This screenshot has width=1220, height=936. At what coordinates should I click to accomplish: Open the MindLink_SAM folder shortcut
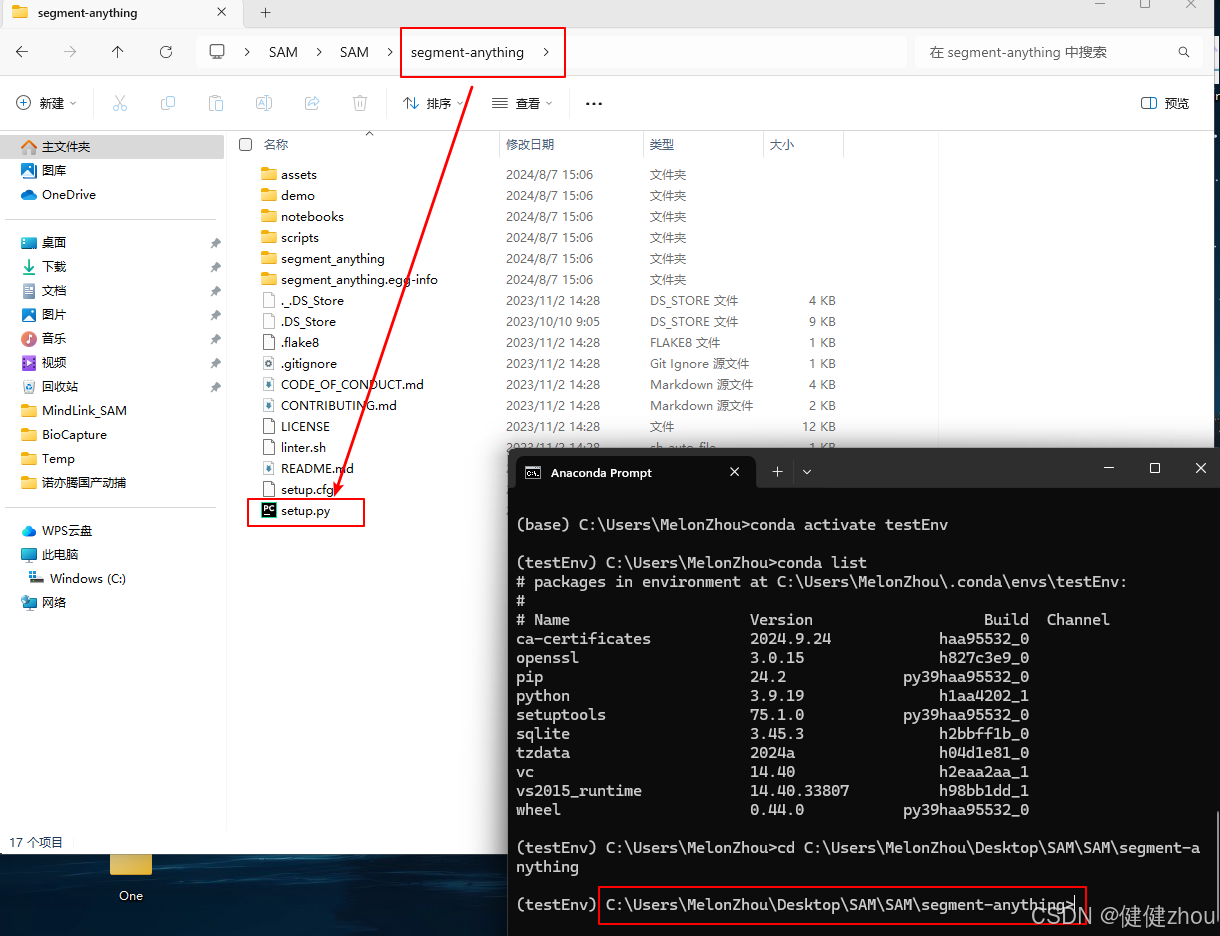click(74, 411)
